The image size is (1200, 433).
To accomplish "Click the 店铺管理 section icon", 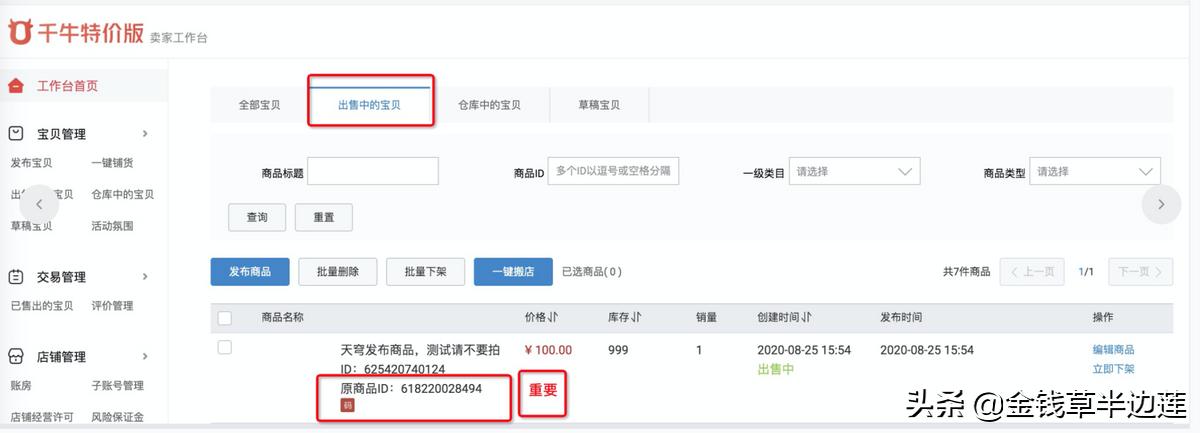I will (x=16, y=356).
